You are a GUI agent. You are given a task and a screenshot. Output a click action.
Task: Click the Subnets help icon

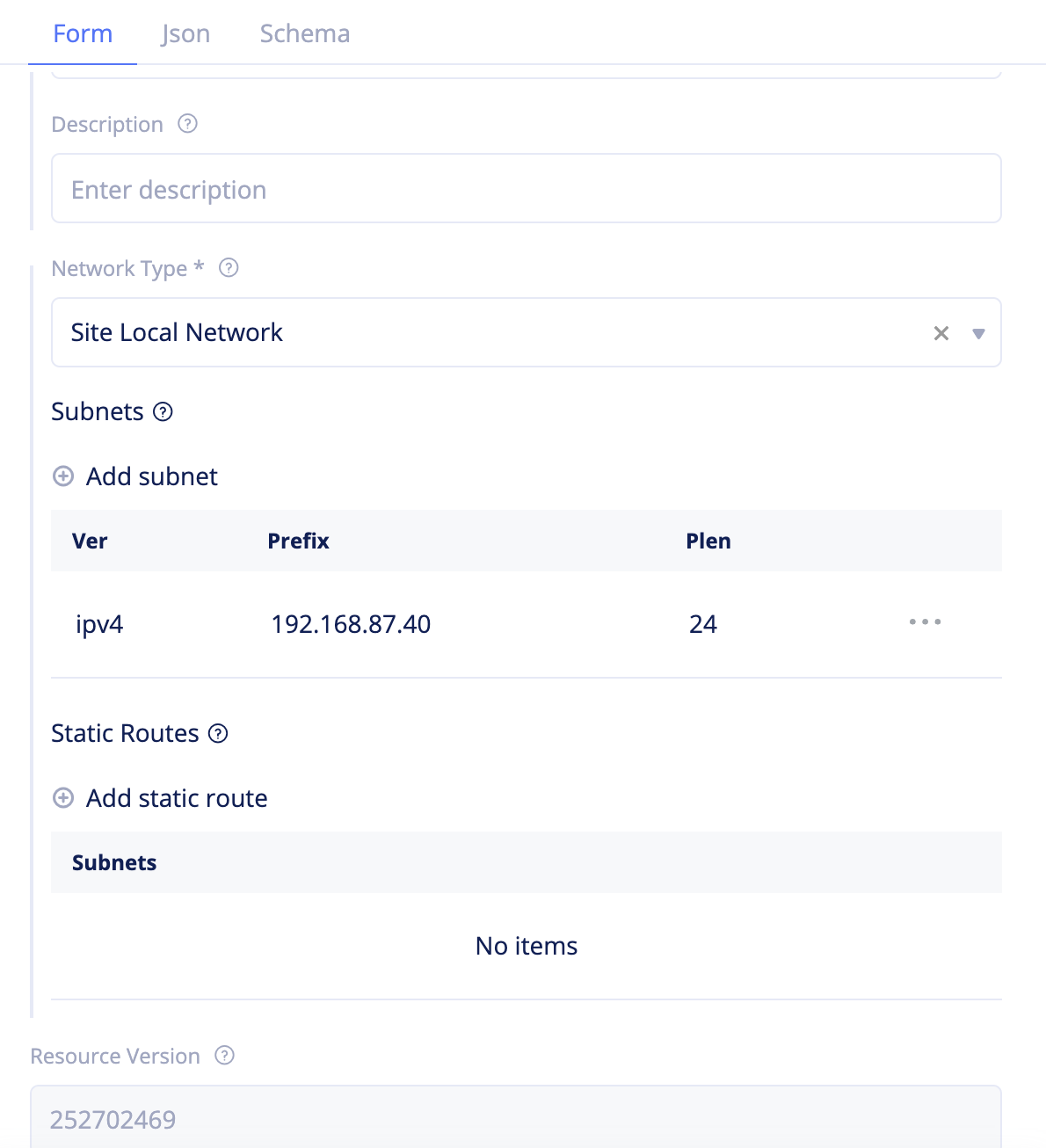coord(163,411)
